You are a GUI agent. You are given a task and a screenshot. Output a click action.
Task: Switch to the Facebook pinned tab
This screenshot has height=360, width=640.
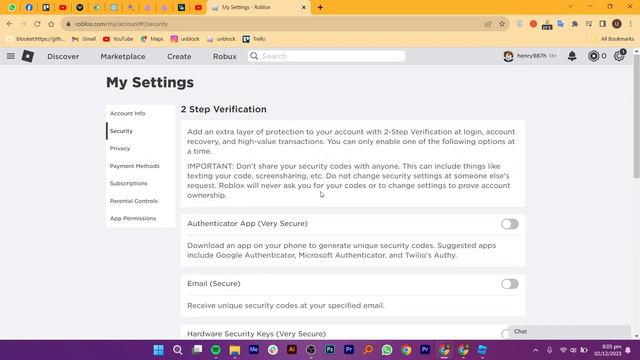coord(29,7)
